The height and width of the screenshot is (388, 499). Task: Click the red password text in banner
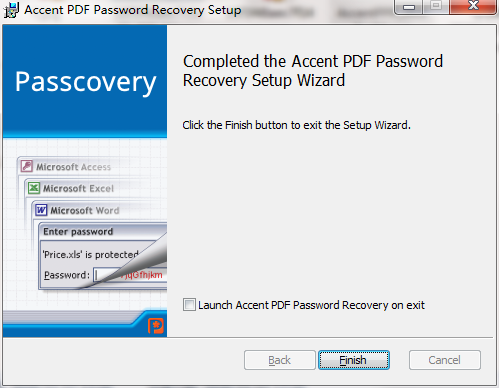142,275
